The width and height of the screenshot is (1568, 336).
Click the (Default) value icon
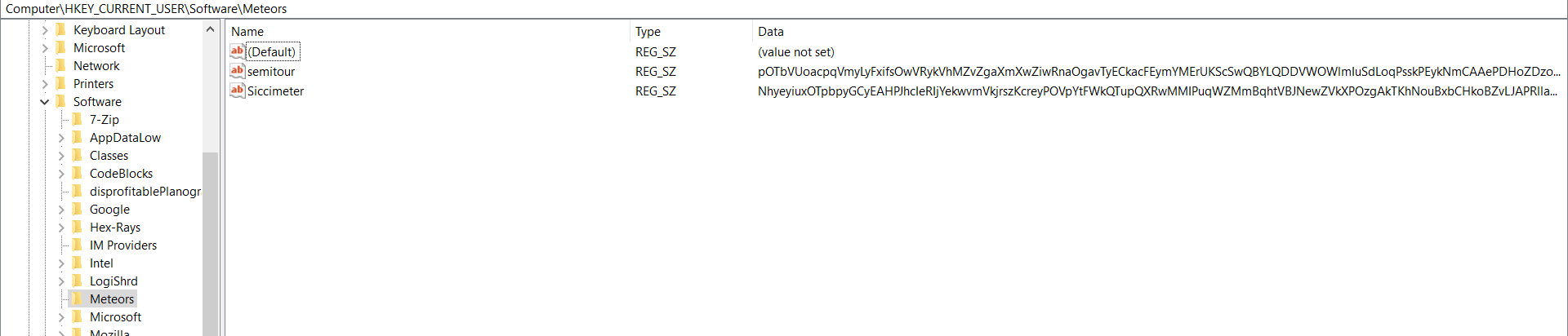pos(237,51)
